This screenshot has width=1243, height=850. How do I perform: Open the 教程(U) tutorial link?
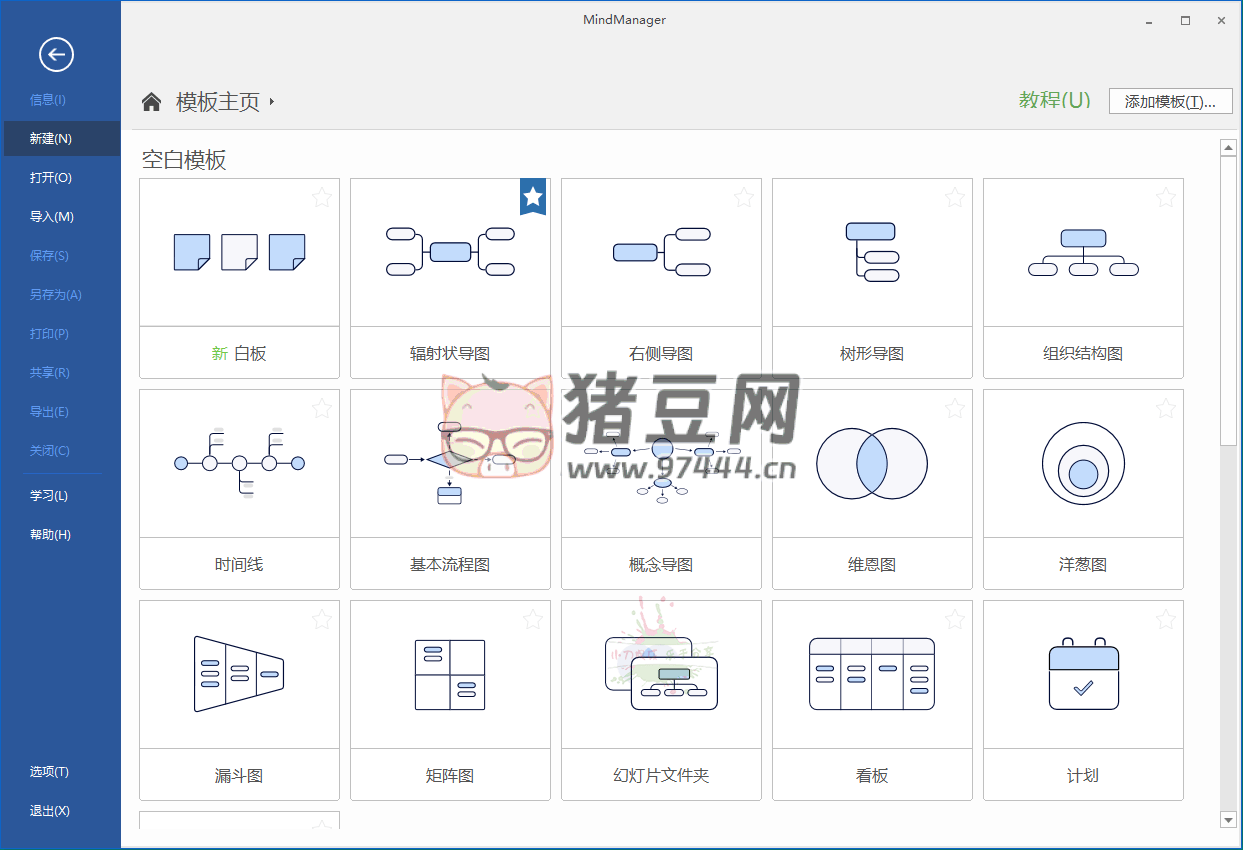click(1054, 100)
